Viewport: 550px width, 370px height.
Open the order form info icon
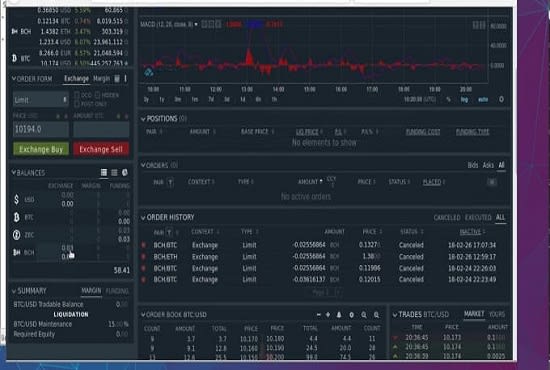point(125,79)
